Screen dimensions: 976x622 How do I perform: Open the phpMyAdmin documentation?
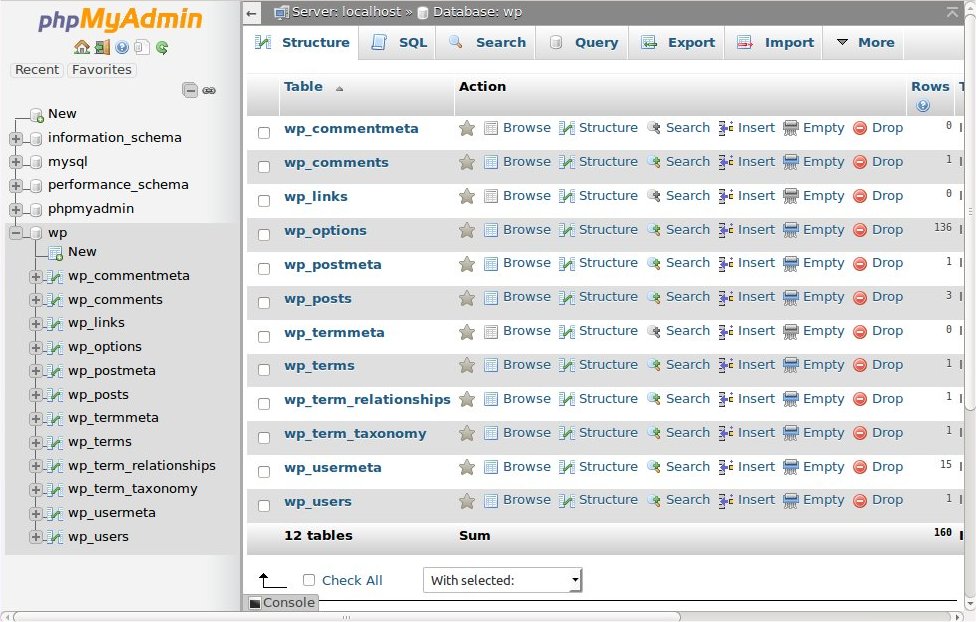[x=122, y=47]
